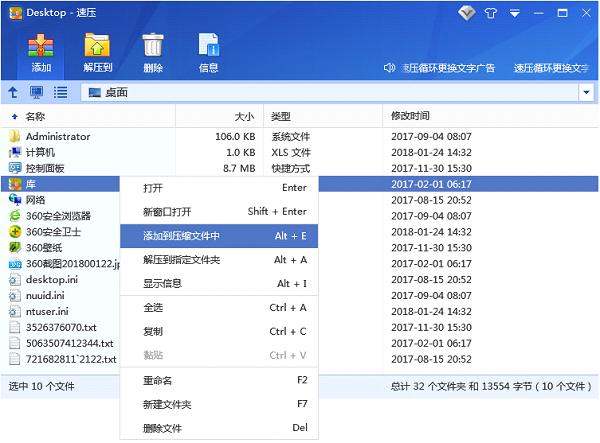Sort files by 修改时间 column header
This screenshot has height=443, width=600.
[x=410, y=116]
